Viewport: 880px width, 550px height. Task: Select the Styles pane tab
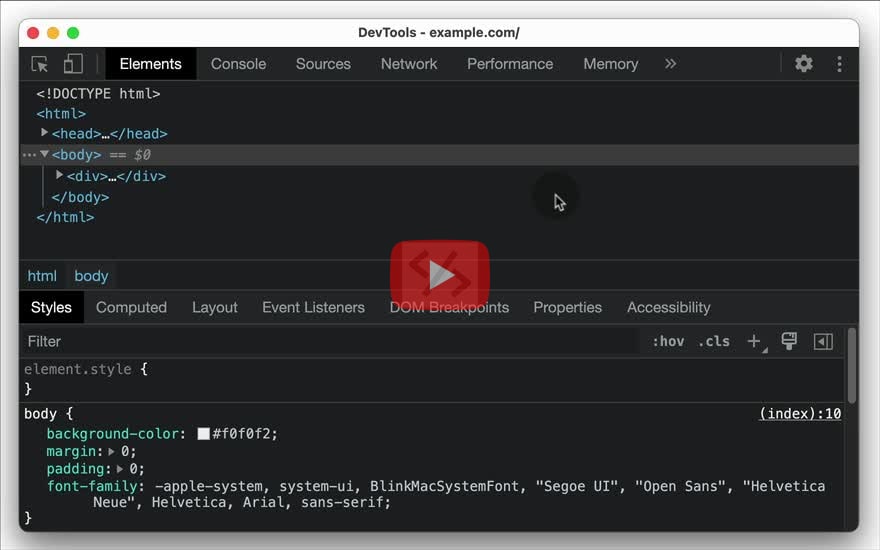tap(51, 308)
